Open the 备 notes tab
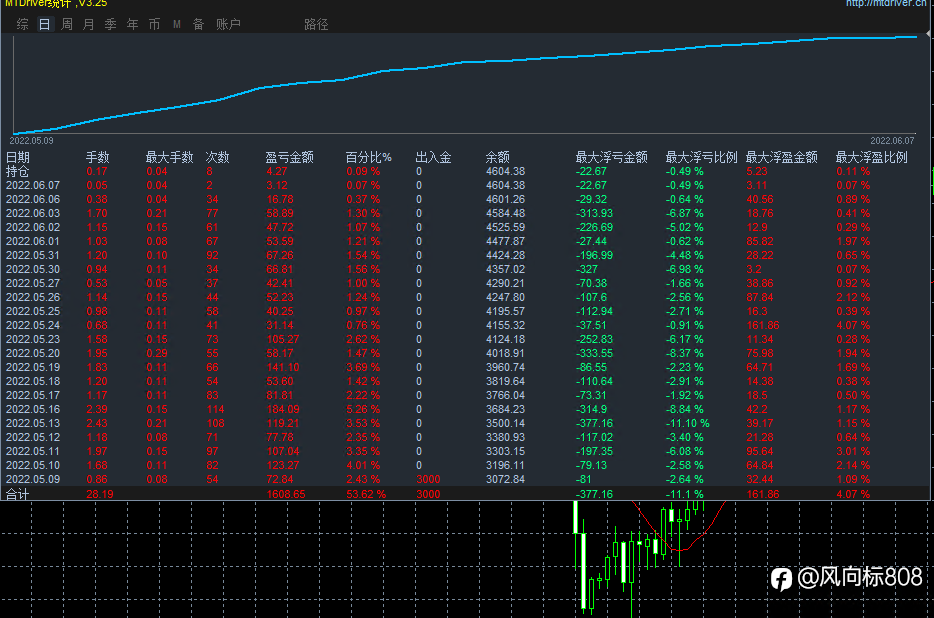934x618 pixels. point(198,24)
